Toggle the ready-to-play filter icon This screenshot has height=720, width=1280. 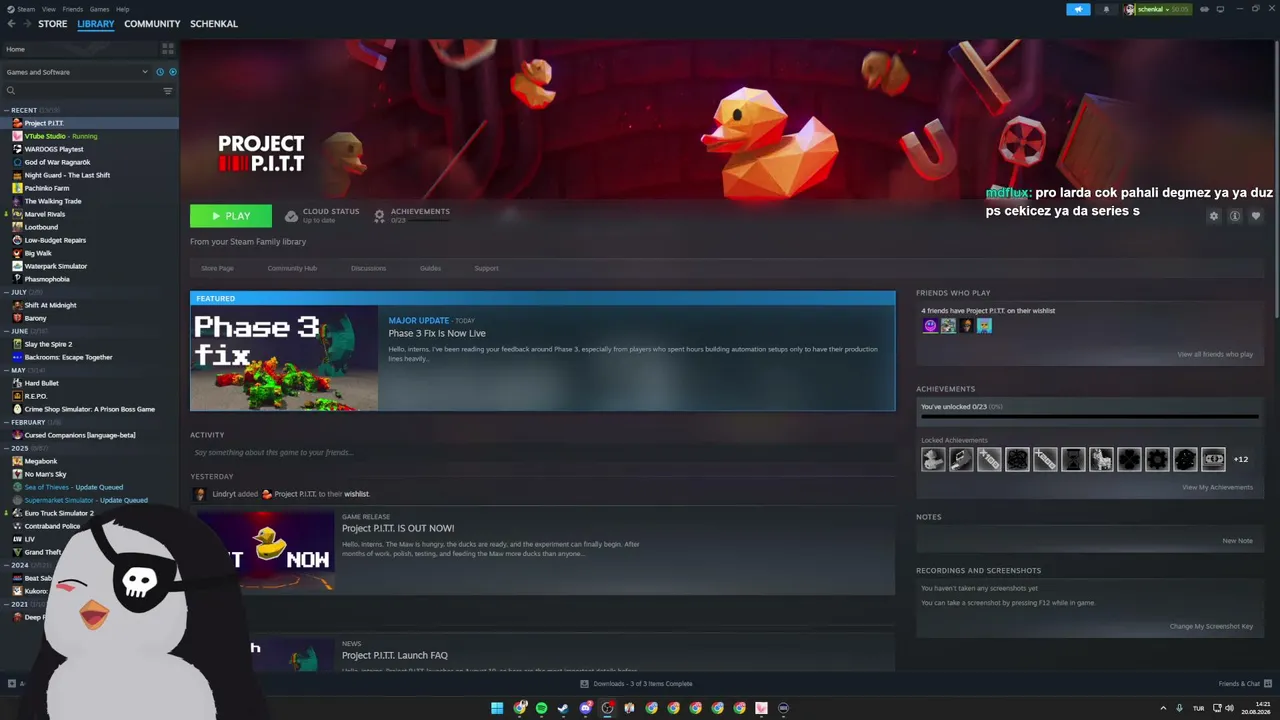coord(172,72)
